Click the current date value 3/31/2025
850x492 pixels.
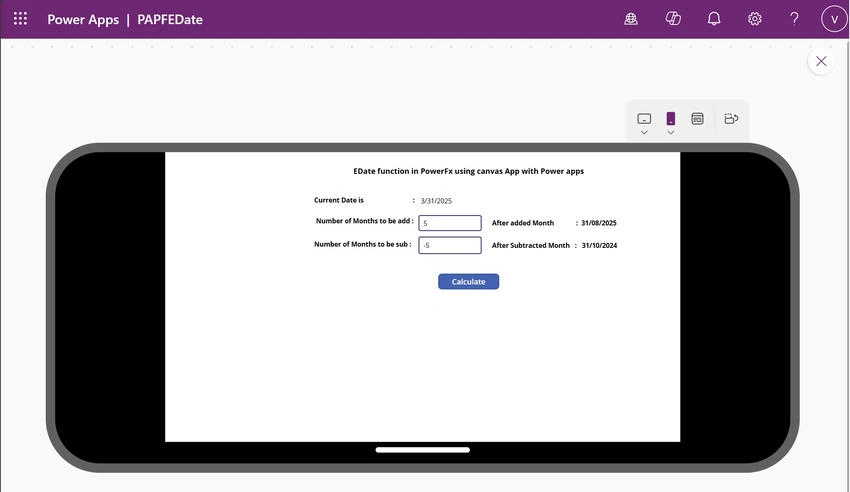click(436, 201)
